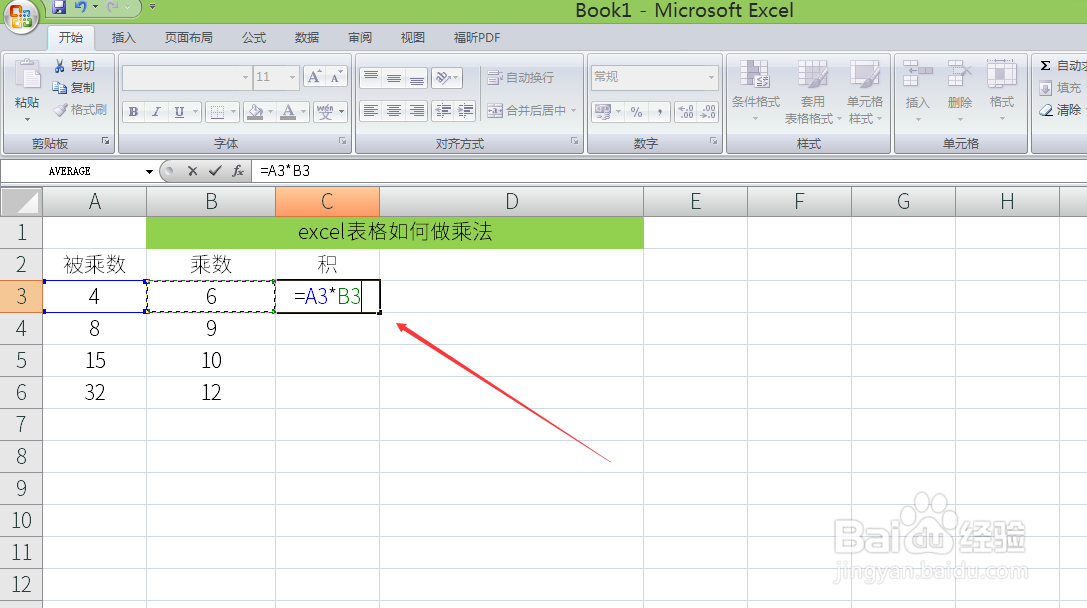Open 套用表格格式 table styles
The width and height of the screenshot is (1087, 608).
pyautogui.click(x=812, y=91)
